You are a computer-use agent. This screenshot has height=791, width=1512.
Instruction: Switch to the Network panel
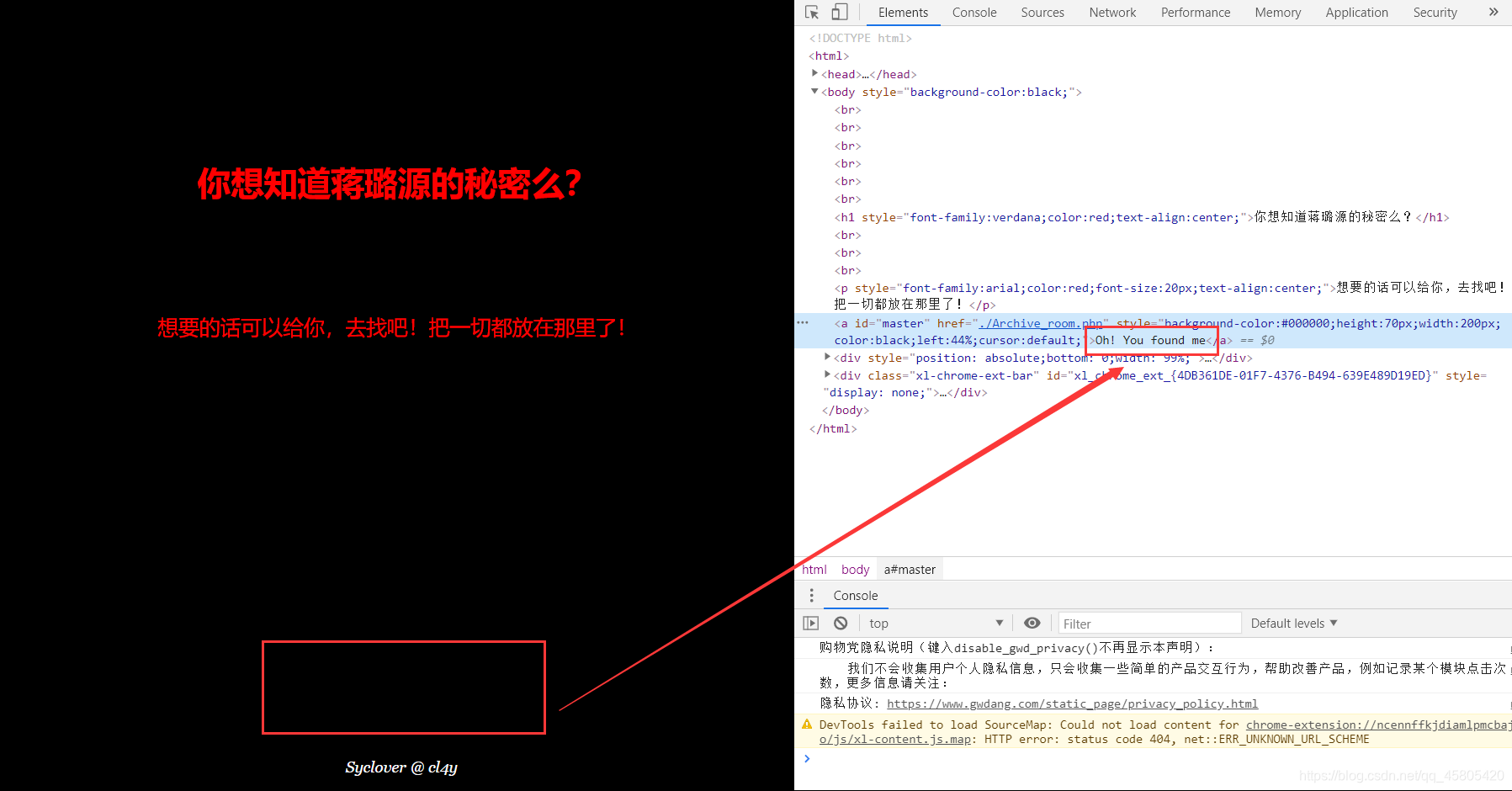click(1112, 12)
